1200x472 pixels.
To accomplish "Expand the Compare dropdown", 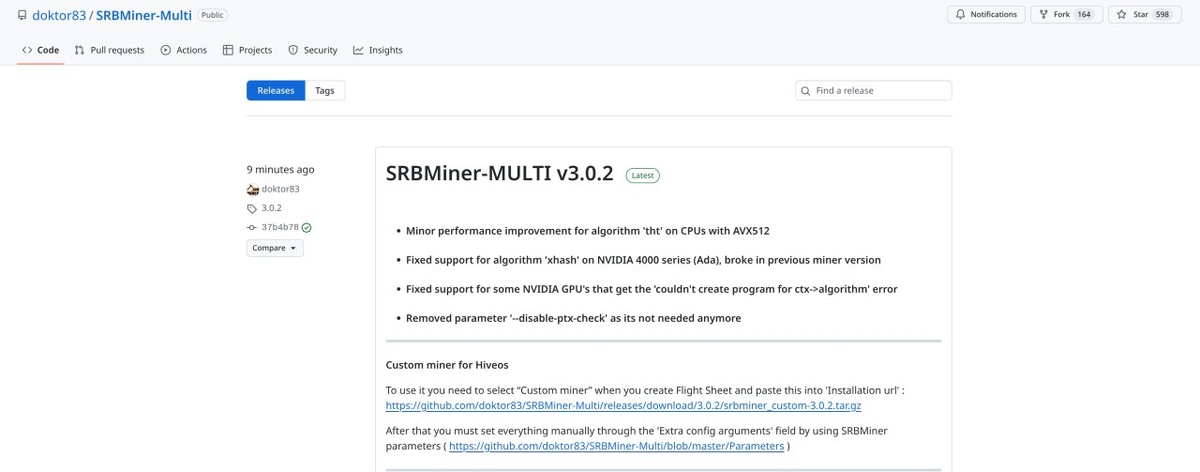I will [x=275, y=248].
